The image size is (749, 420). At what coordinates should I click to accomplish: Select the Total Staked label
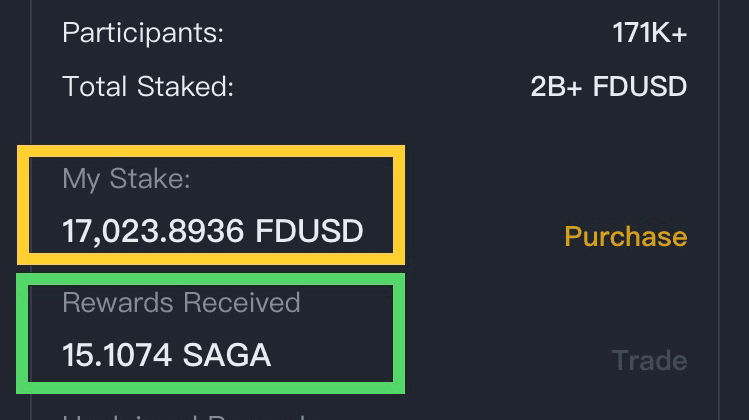(x=148, y=86)
